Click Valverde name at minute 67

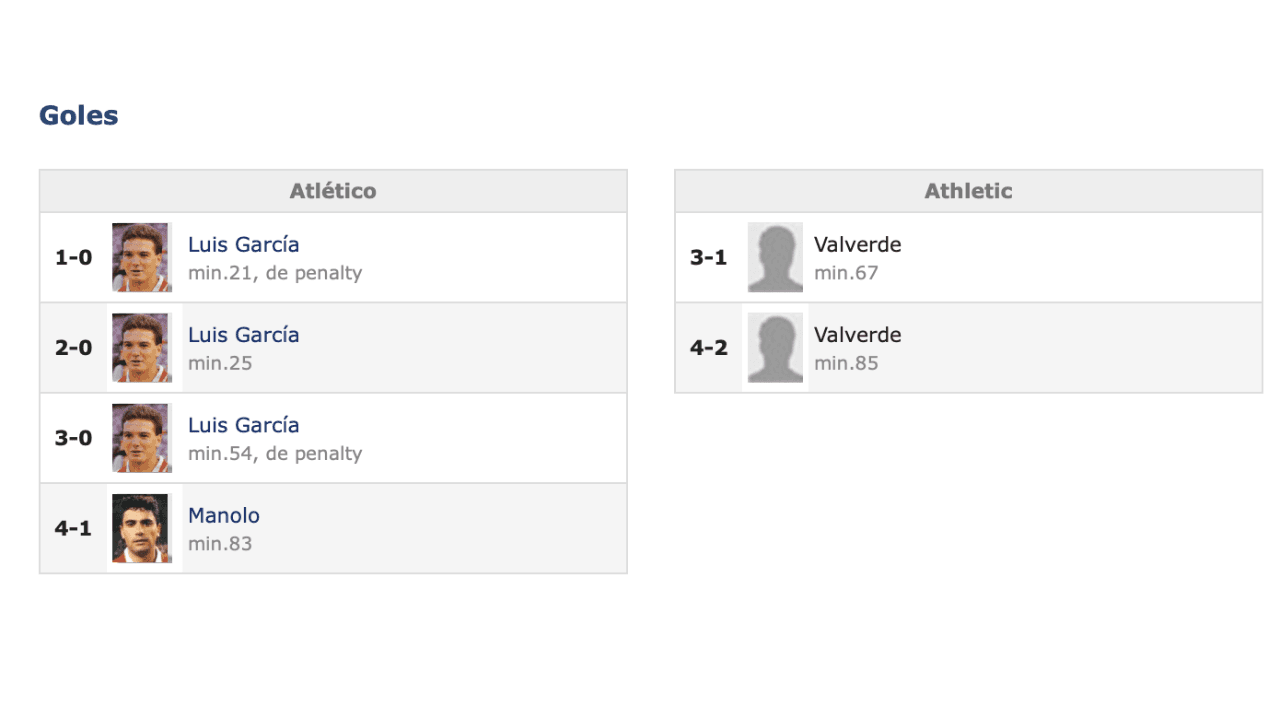[857, 245]
